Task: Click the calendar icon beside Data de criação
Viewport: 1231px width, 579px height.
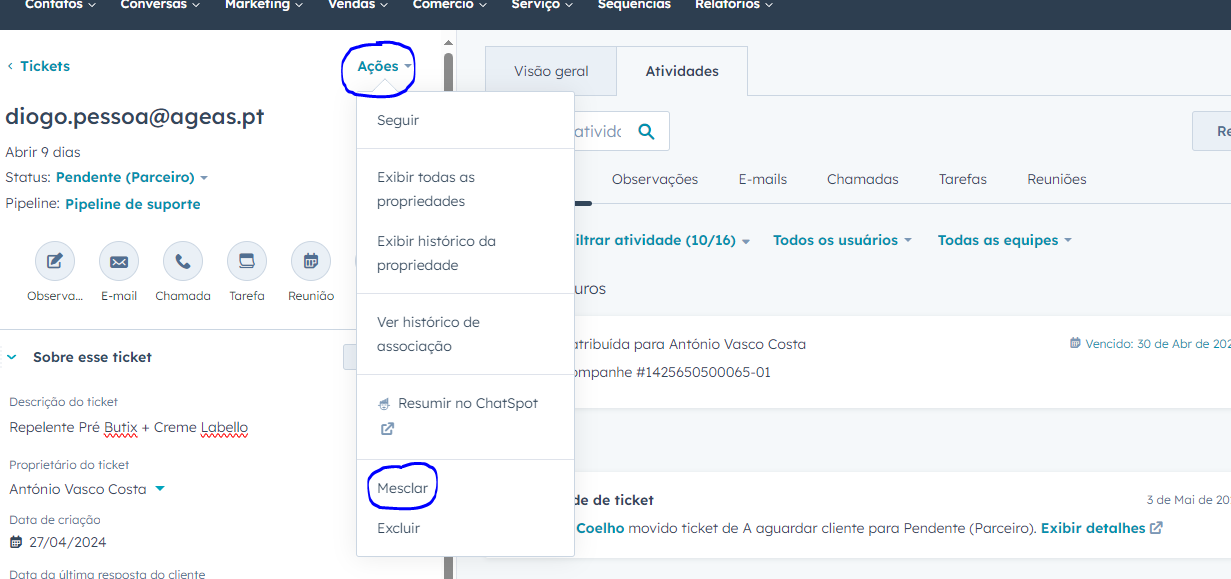Action: point(16,542)
